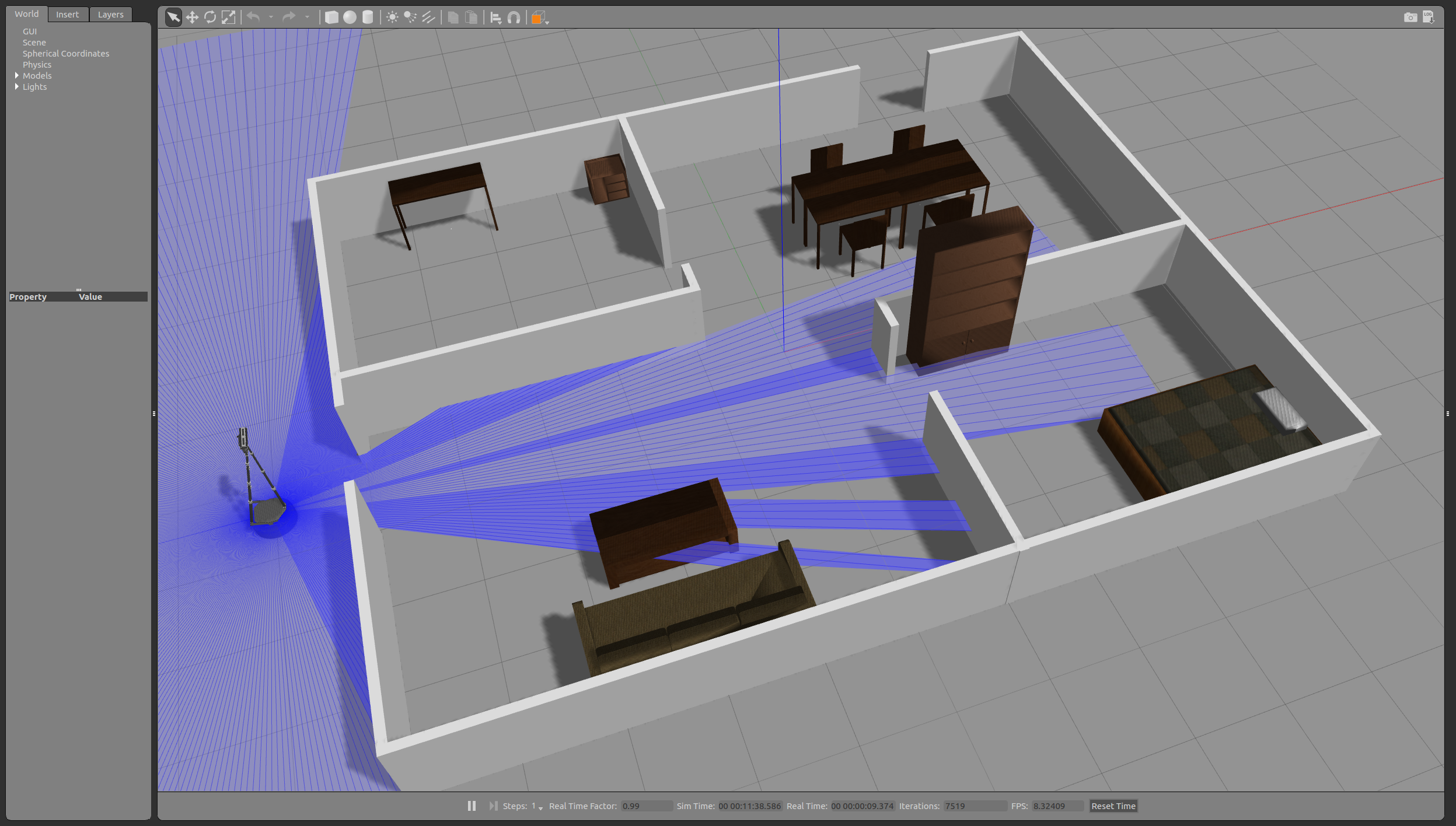
Task: Expand the Models tree item
Action: [x=16, y=75]
